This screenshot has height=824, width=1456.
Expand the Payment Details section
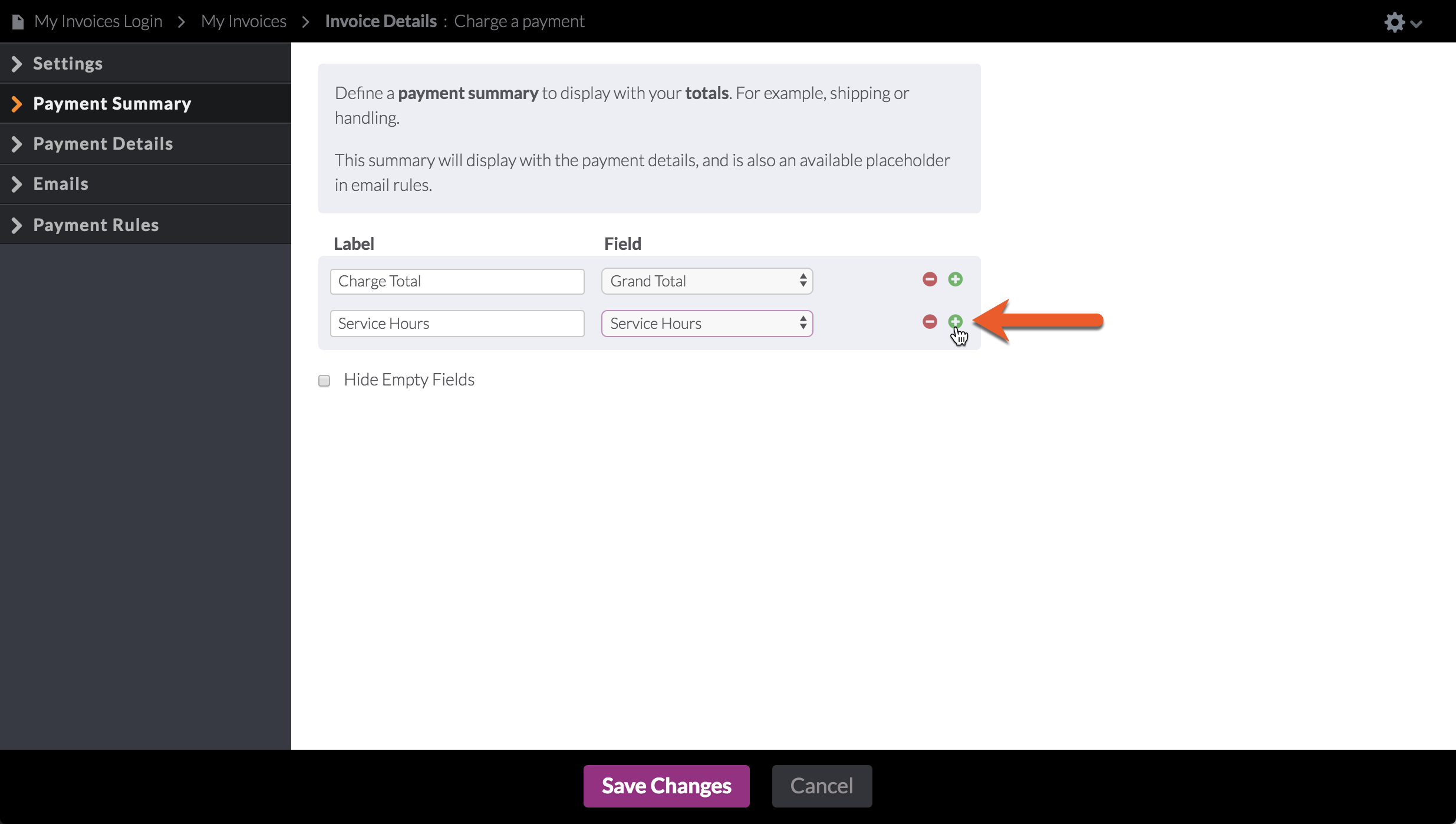click(103, 144)
